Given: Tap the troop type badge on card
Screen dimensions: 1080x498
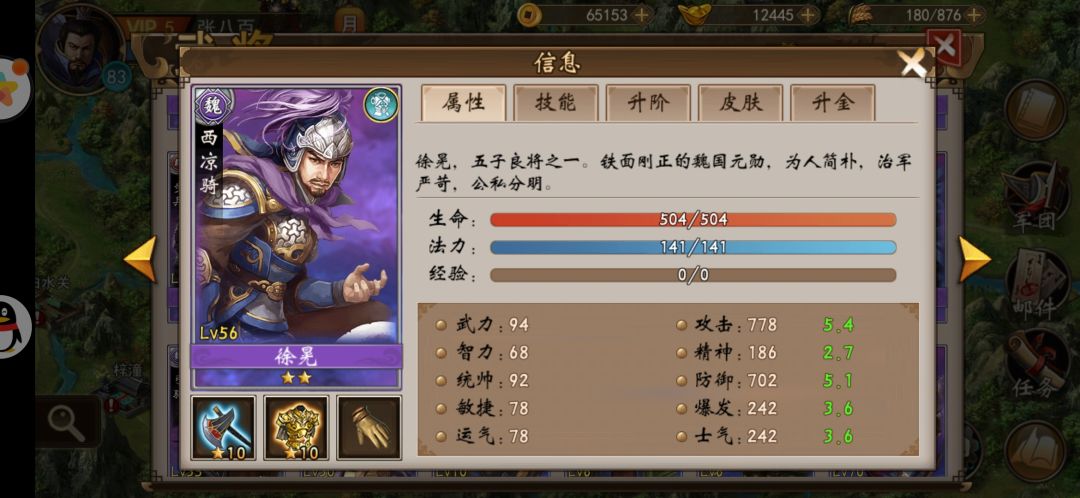Looking at the screenshot, I should 380,105.
